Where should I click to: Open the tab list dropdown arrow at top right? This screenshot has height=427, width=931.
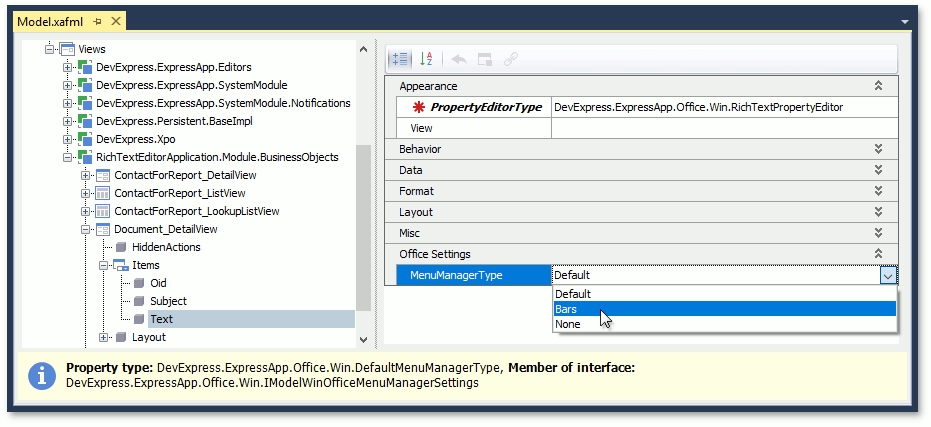pos(905,22)
